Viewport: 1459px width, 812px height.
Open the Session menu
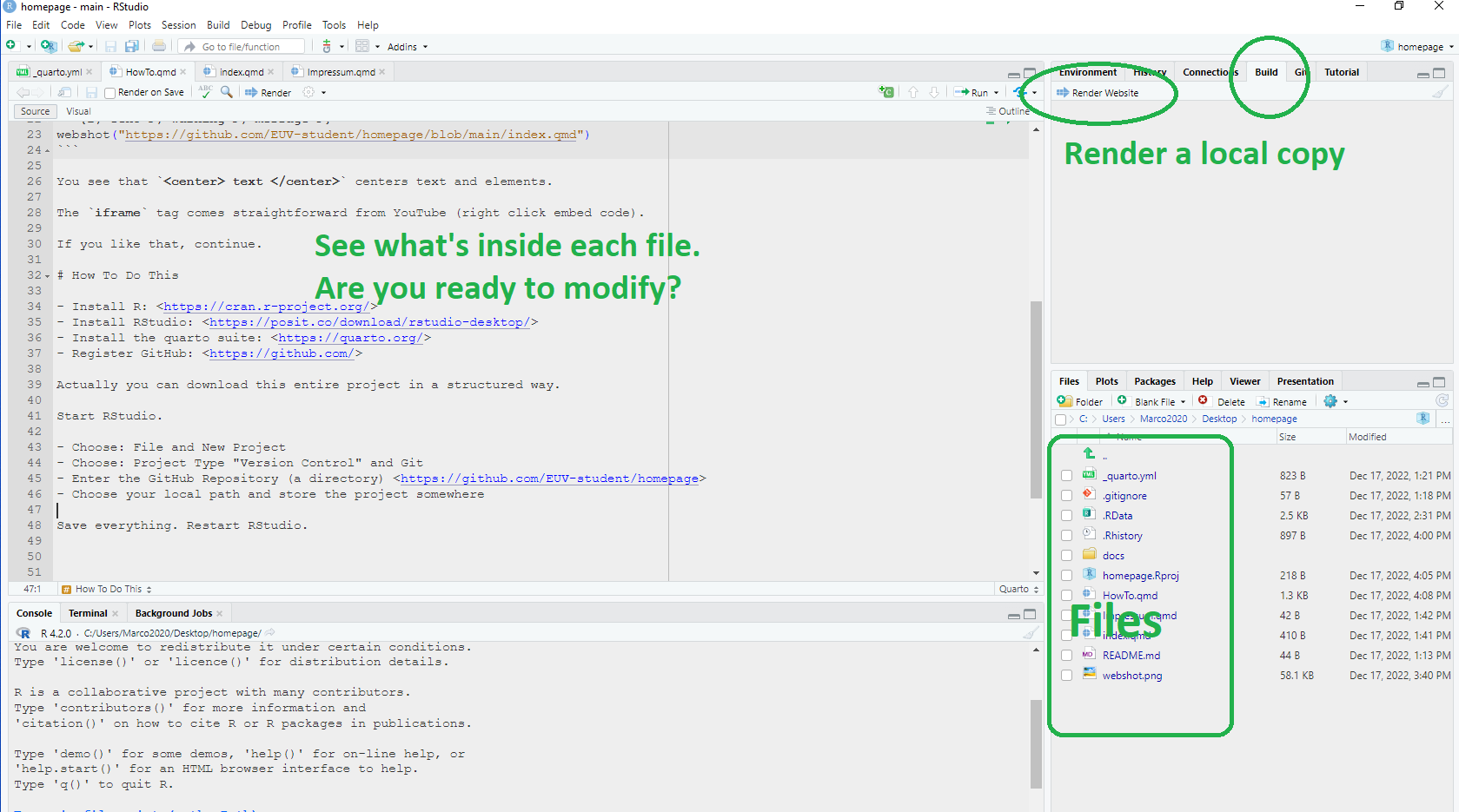178,25
